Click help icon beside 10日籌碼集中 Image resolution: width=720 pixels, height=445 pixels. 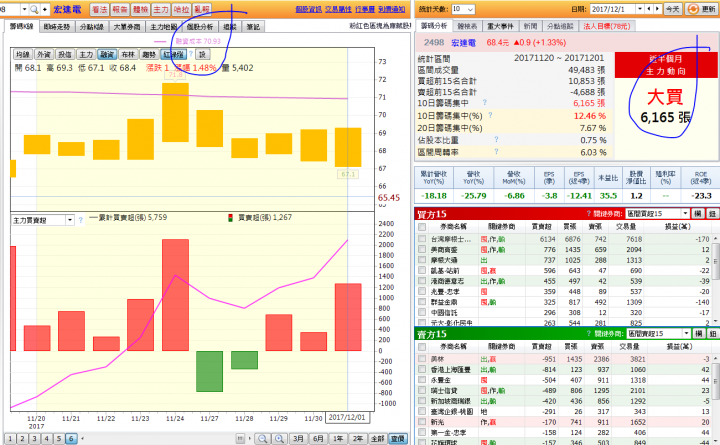pos(484,102)
